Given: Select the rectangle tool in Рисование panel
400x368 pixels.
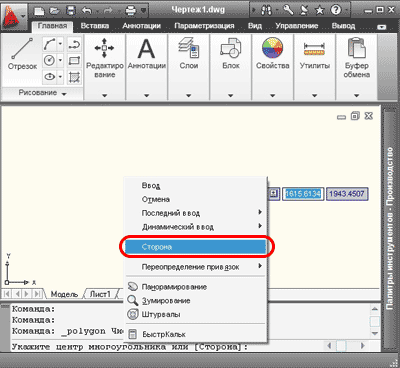Looking at the screenshot, I should coord(74,60).
